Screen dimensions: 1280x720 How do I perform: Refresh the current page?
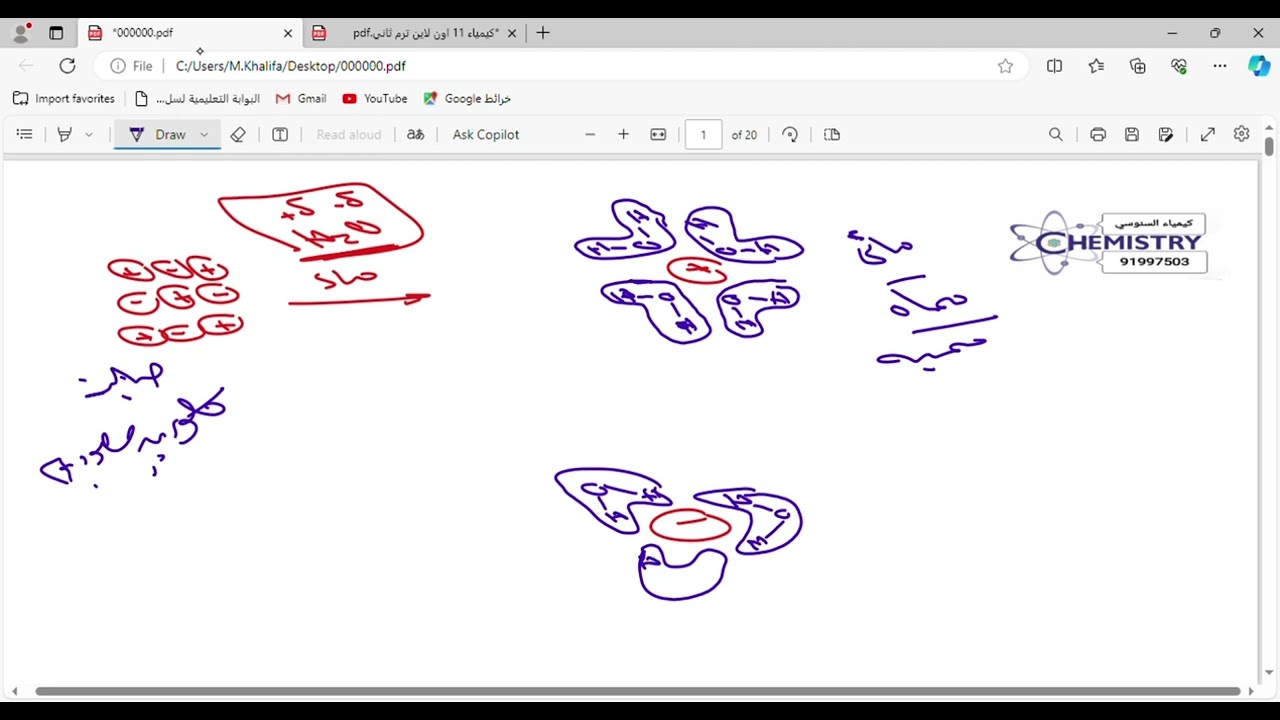click(67, 66)
